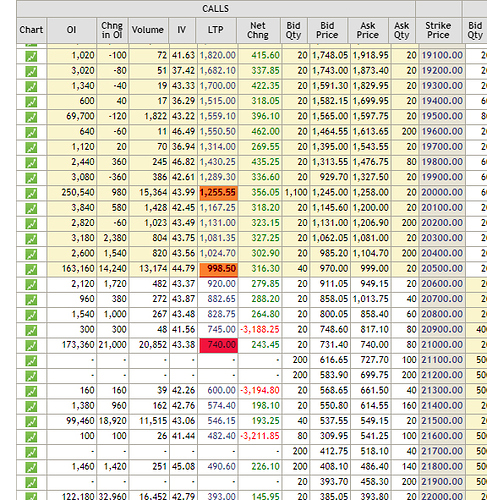Click the Net Chng column header

258,30
